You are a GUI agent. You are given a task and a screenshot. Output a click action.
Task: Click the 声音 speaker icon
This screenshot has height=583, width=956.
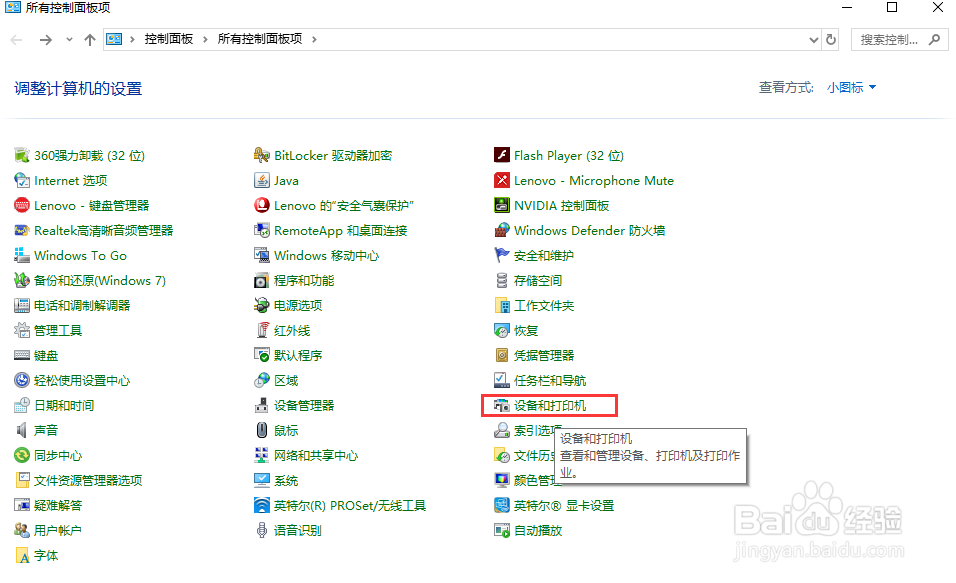22,431
